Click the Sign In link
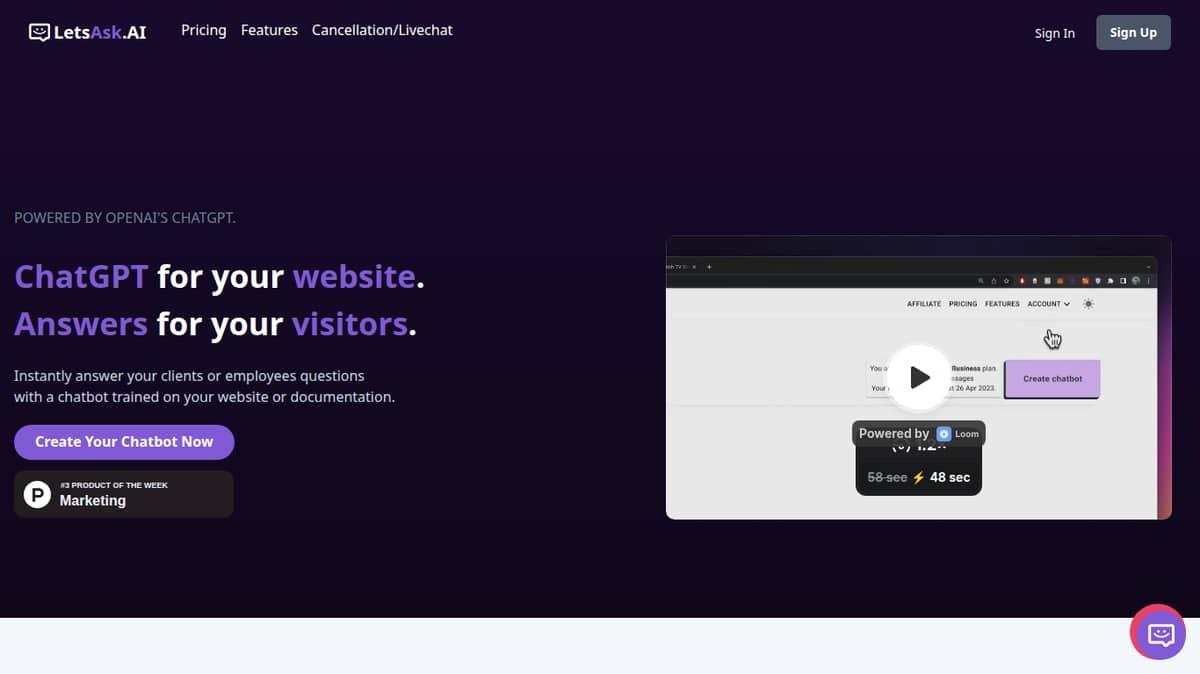Viewport: 1200px width, 674px height. (x=1055, y=33)
